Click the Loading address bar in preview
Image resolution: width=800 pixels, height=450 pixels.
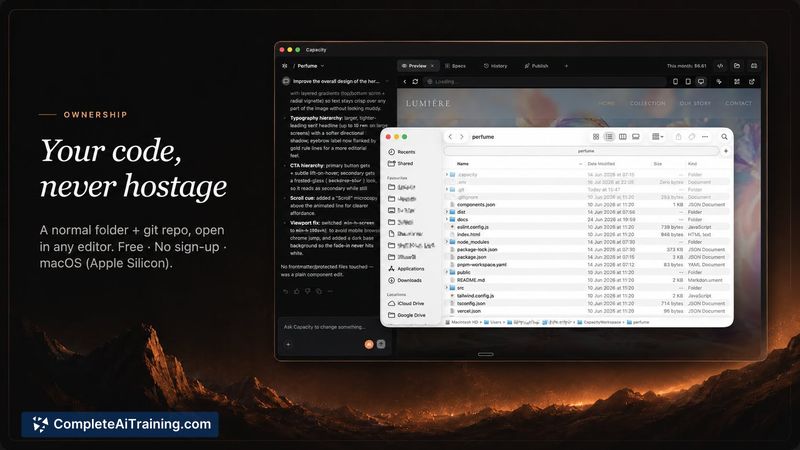tap(545, 82)
